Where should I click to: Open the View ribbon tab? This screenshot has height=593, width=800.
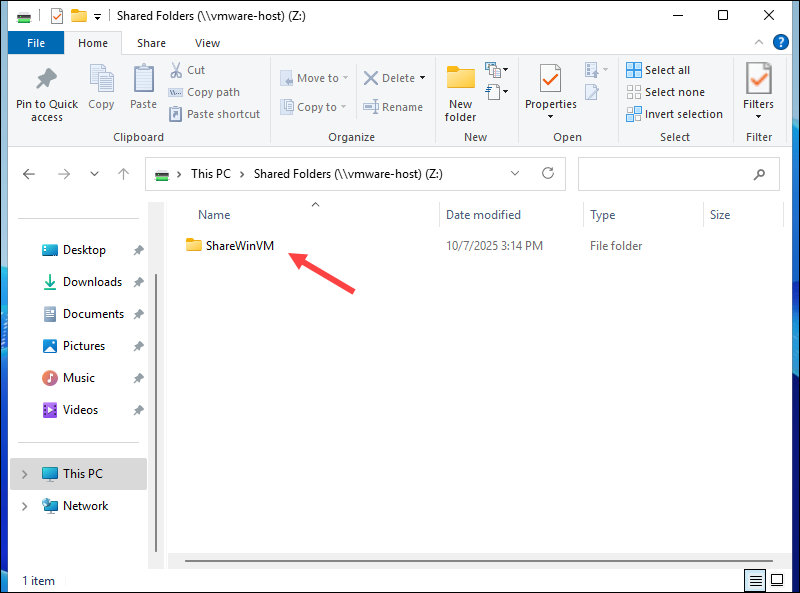tap(207, 43)
